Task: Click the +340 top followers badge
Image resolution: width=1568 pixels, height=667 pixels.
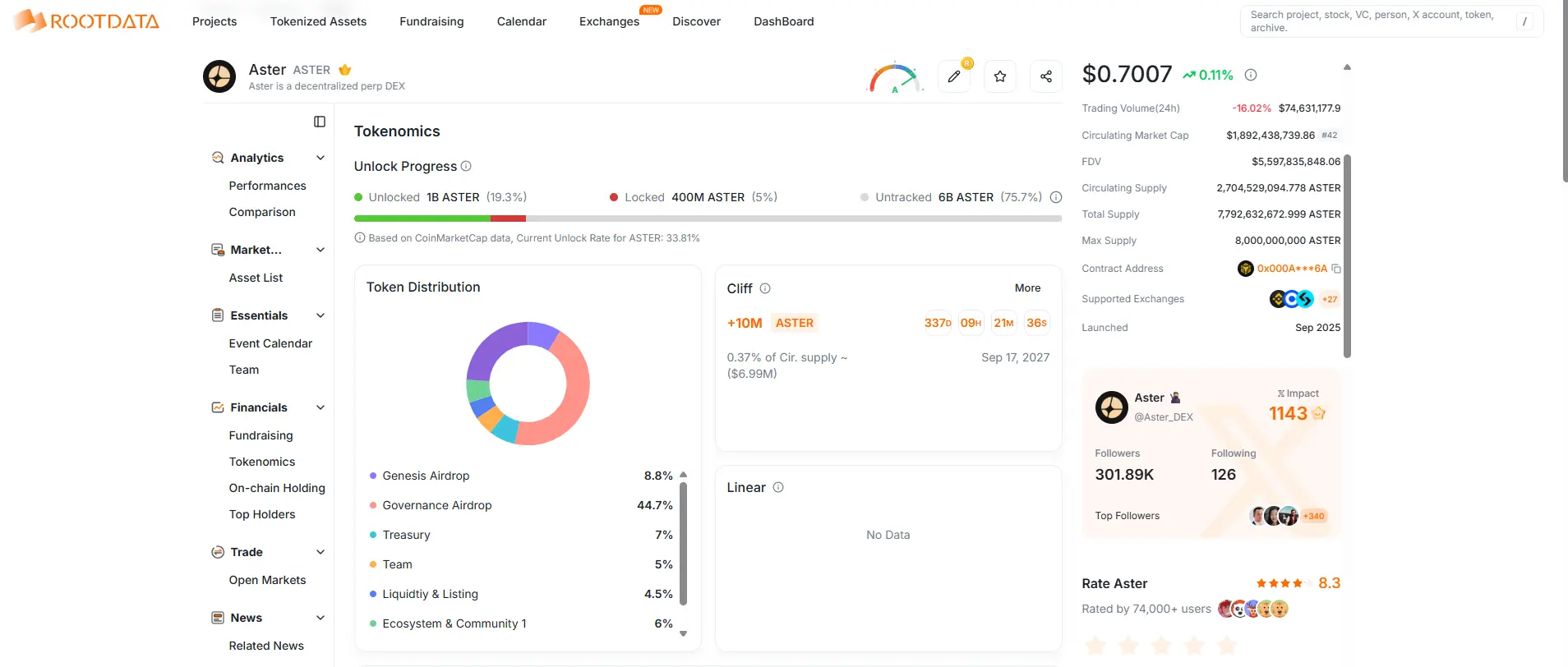Action: click(x=1314, y=516)
